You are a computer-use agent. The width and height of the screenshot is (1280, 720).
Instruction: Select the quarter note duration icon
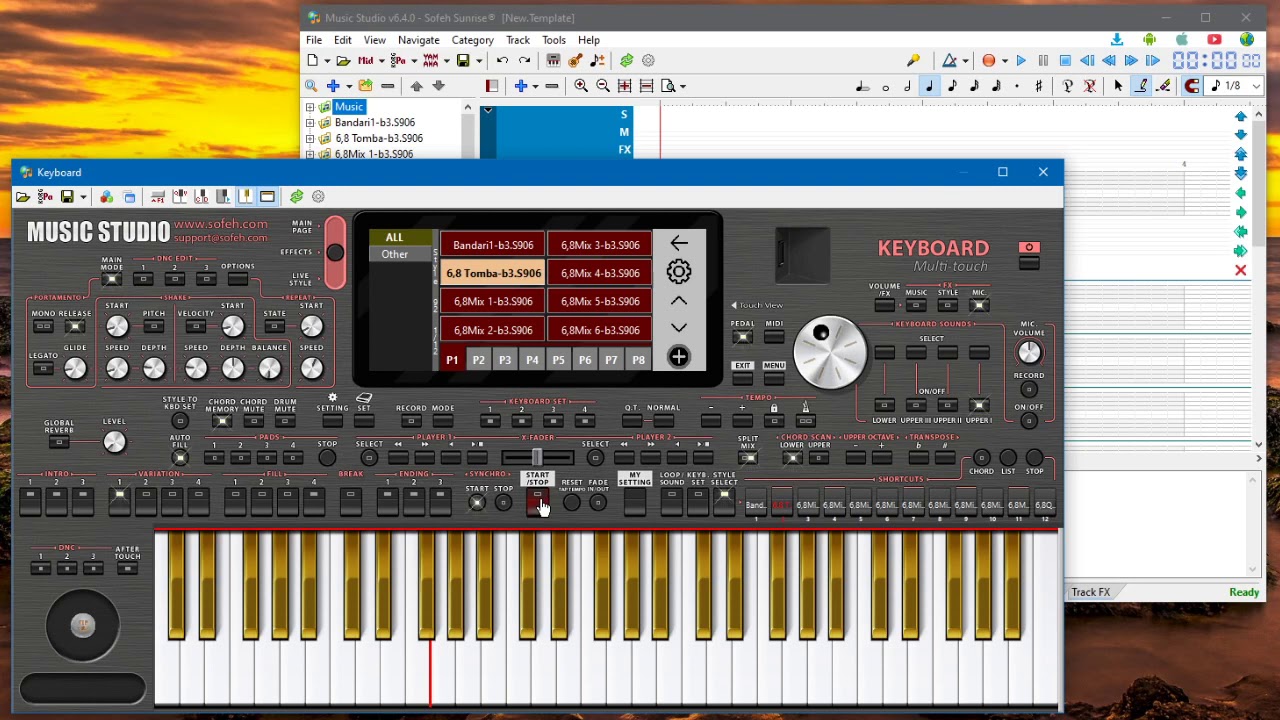pos(930,86)
